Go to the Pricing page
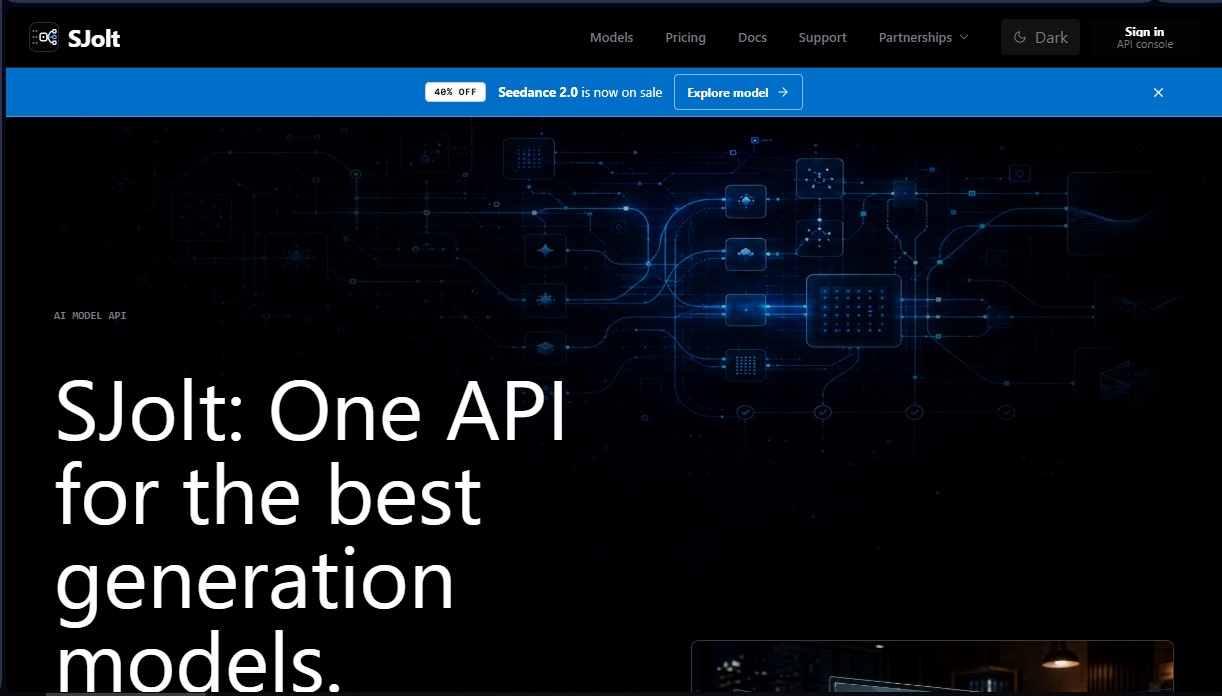 click(x=685, y=37)
